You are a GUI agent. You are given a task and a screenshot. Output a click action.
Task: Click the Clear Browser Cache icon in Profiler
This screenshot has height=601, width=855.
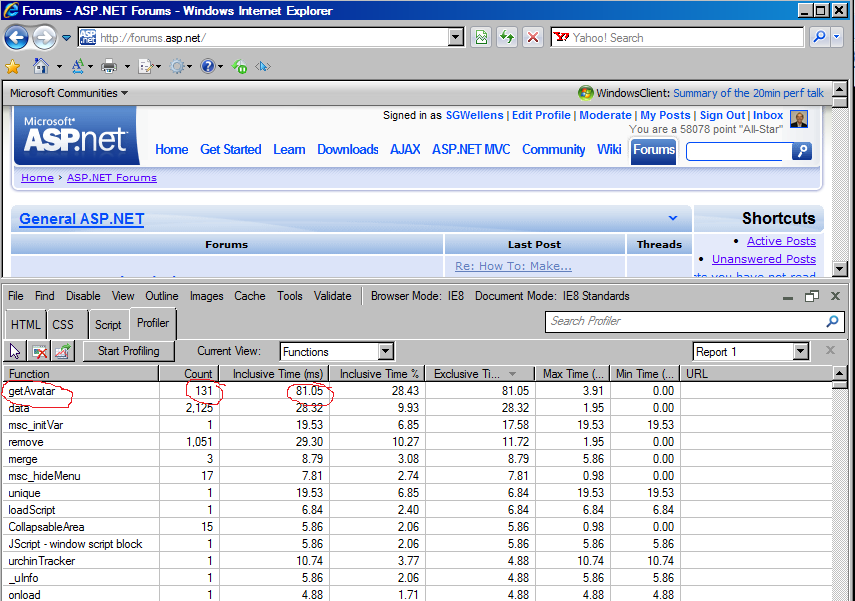pyautogui.click(x=39, y=351)
